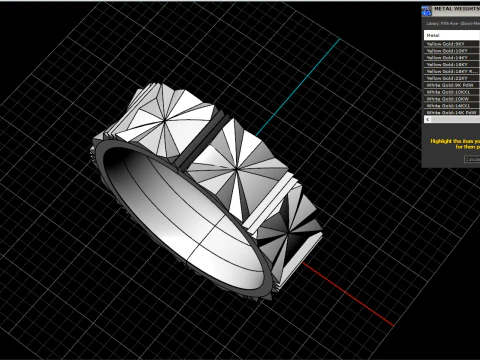The height and width of the screenshot is (360, 480).
Task: Click the ring model in the viewport
Action: tap(207, 193)
